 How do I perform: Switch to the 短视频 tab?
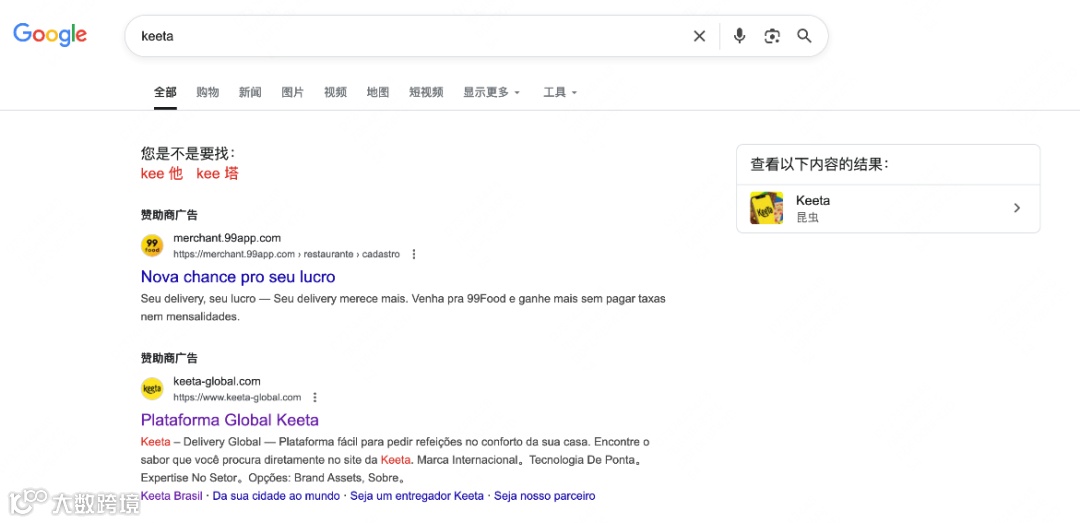coord(426,92)
